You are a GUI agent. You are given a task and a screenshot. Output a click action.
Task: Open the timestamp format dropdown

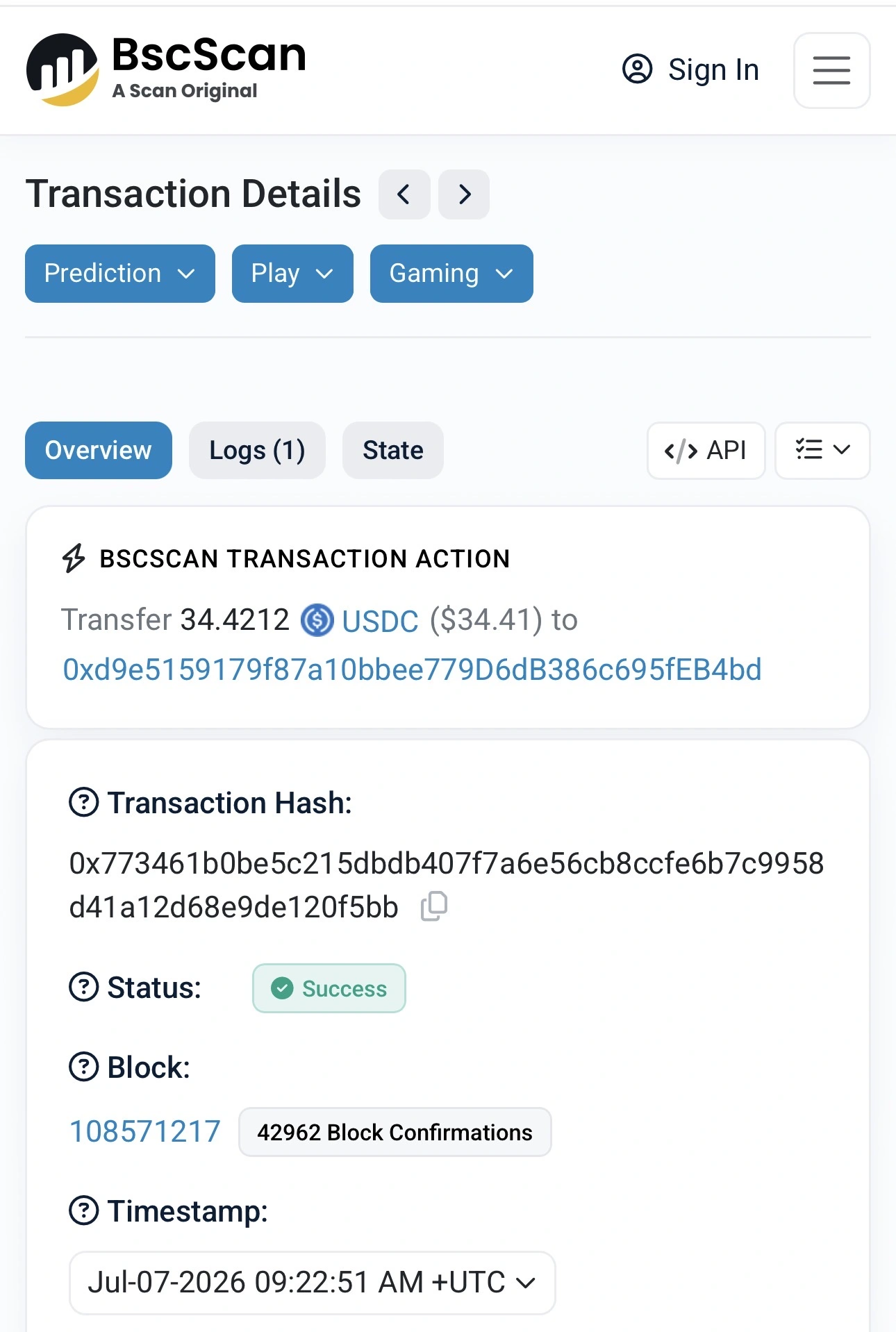point(313,1283)
